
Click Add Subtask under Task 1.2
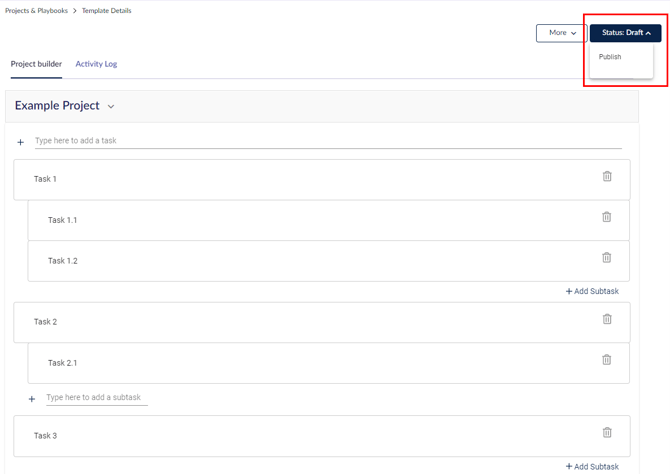(592, 292)
